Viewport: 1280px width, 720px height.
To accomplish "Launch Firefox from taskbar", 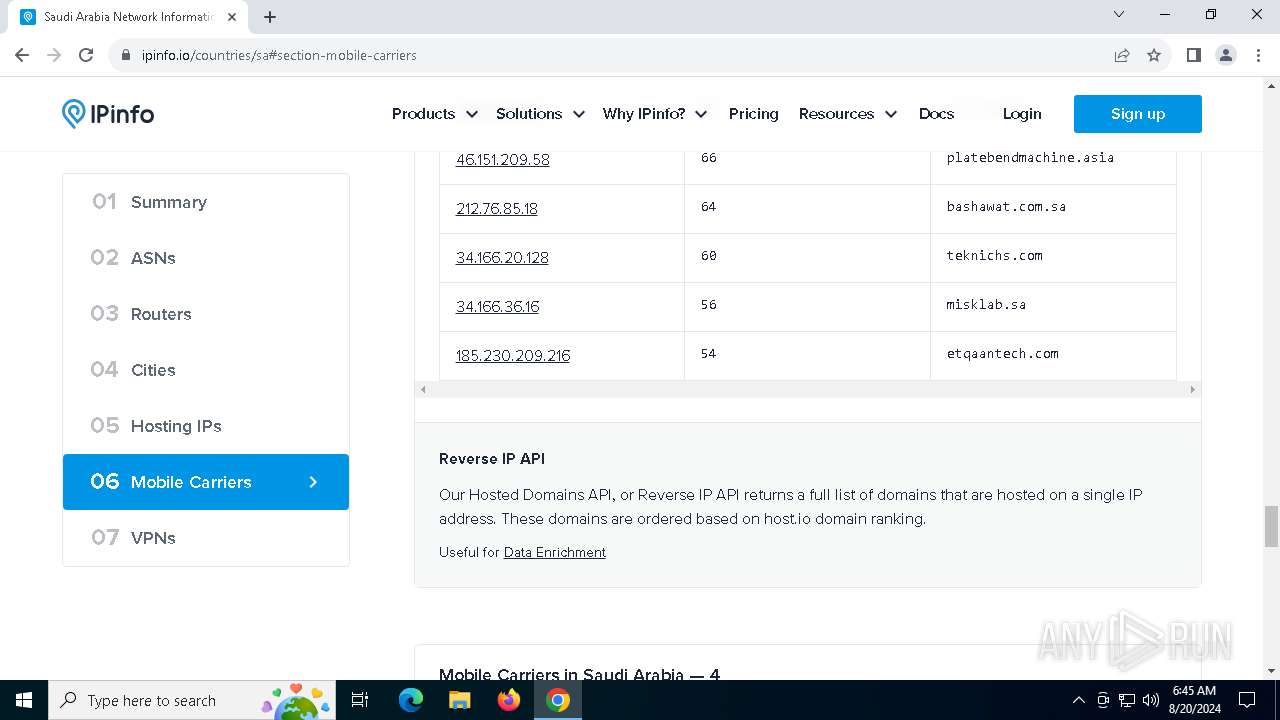I will tap(508, 700).
